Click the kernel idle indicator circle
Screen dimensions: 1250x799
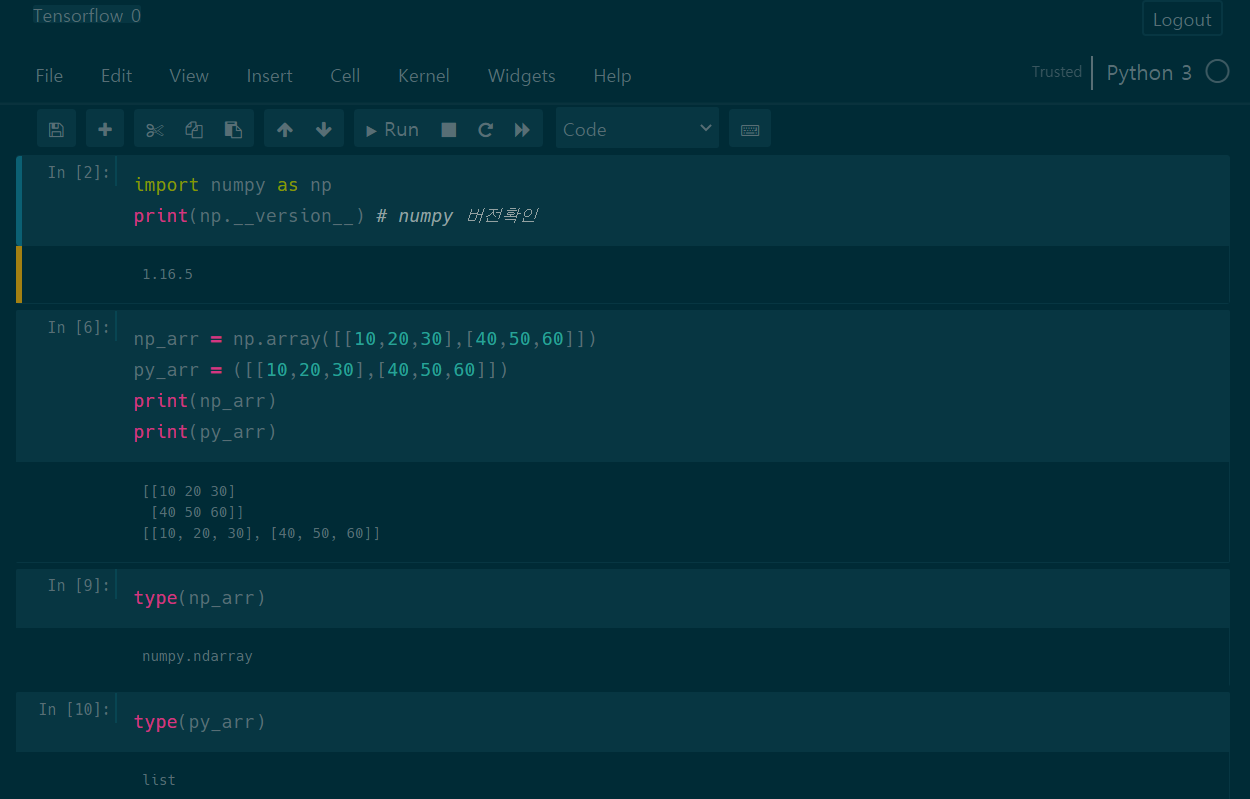coord(1217,72)
